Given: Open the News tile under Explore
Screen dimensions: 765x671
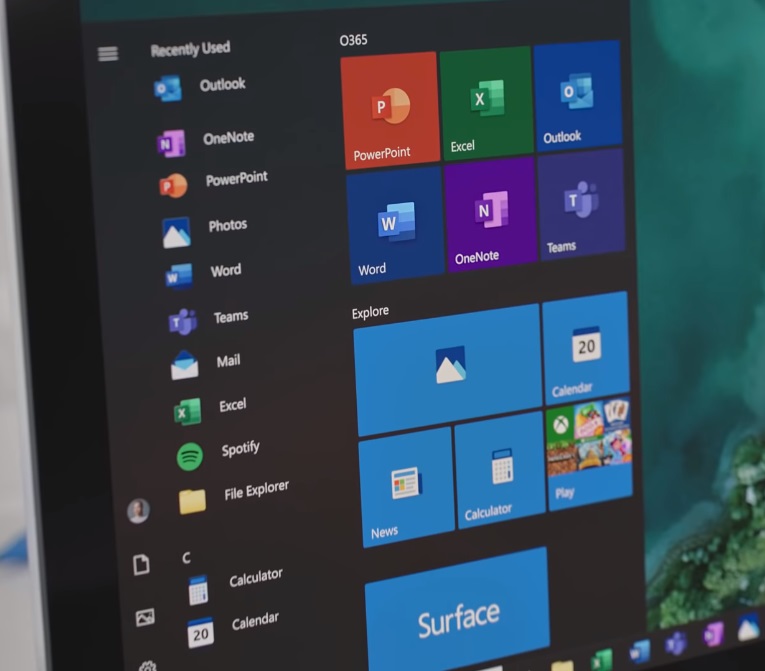Looking at the screenshot, I should click(406, 487).
